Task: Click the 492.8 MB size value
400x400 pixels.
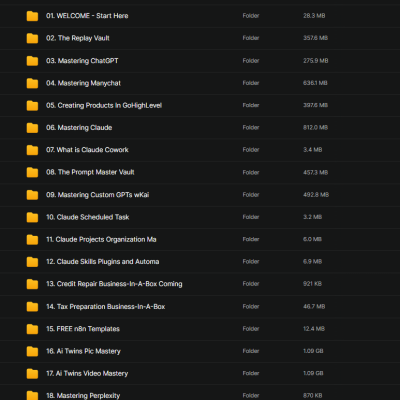Action: pos(316,195)
